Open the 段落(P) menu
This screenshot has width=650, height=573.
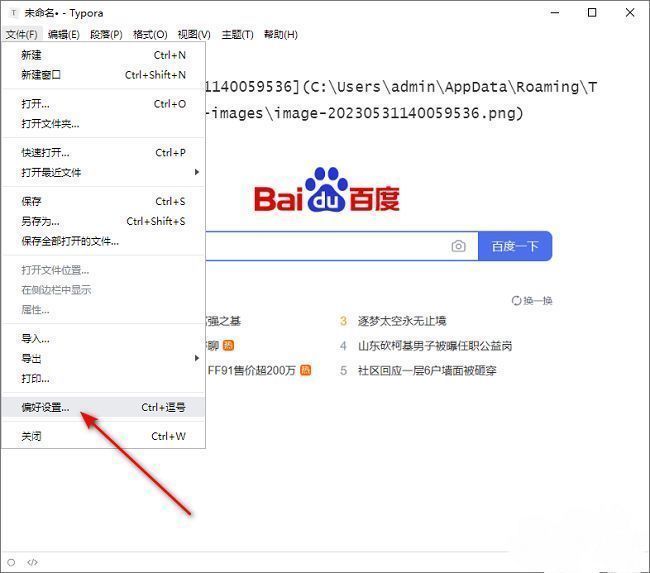[x=106, y=34]
